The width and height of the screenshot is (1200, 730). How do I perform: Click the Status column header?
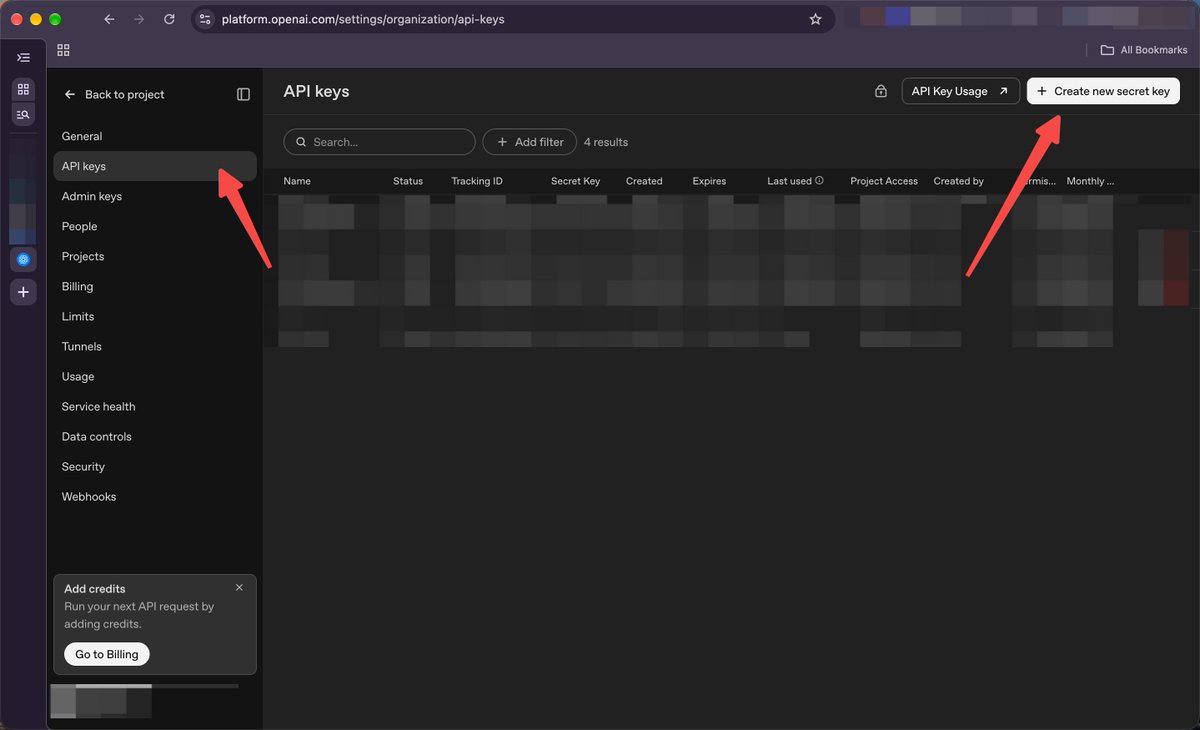tap(408, 181)
